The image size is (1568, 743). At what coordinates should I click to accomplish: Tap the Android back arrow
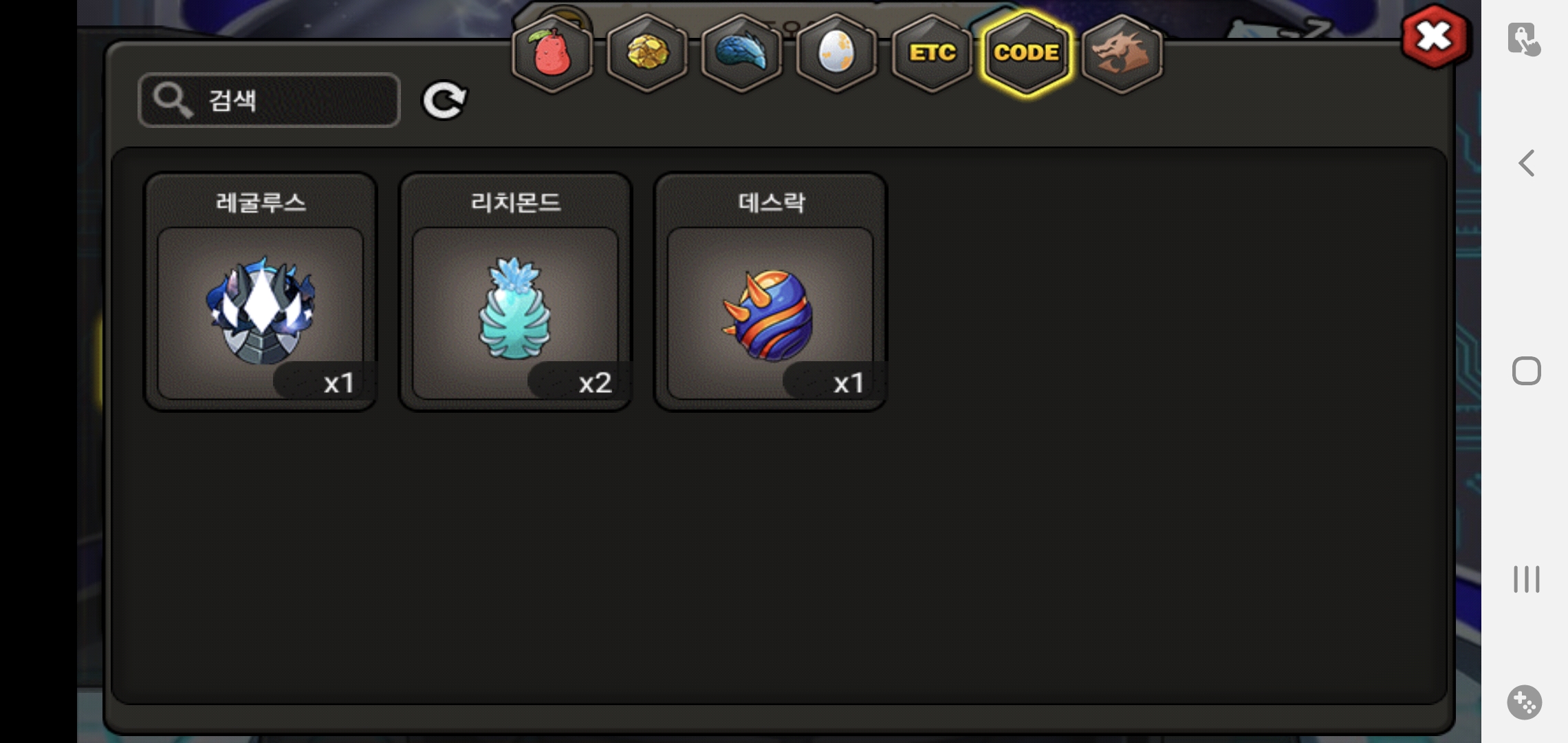1526,163
